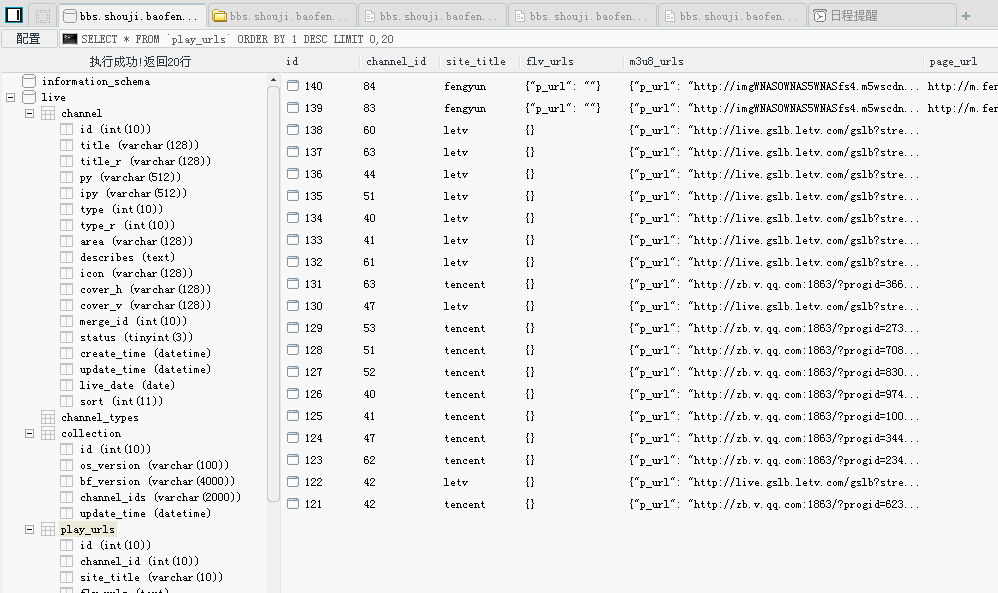Screen dimensions: 998x593
Task: Click the page_url cell in row 140
Action: [962, 86]
